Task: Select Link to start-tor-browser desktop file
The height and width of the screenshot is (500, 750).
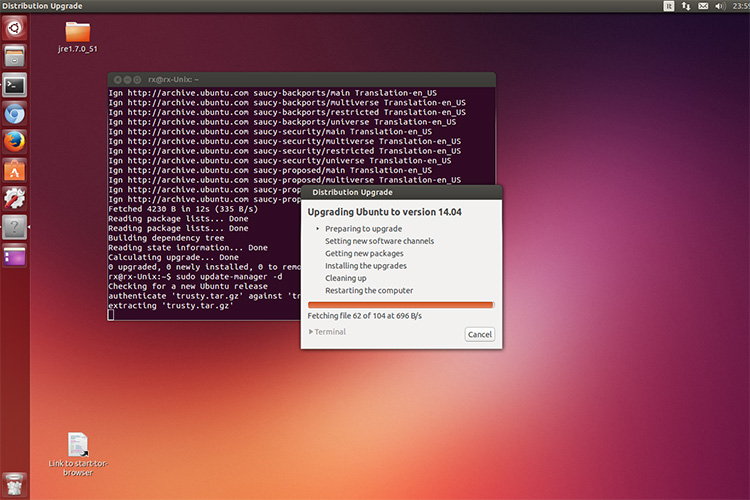Action: 78,455
